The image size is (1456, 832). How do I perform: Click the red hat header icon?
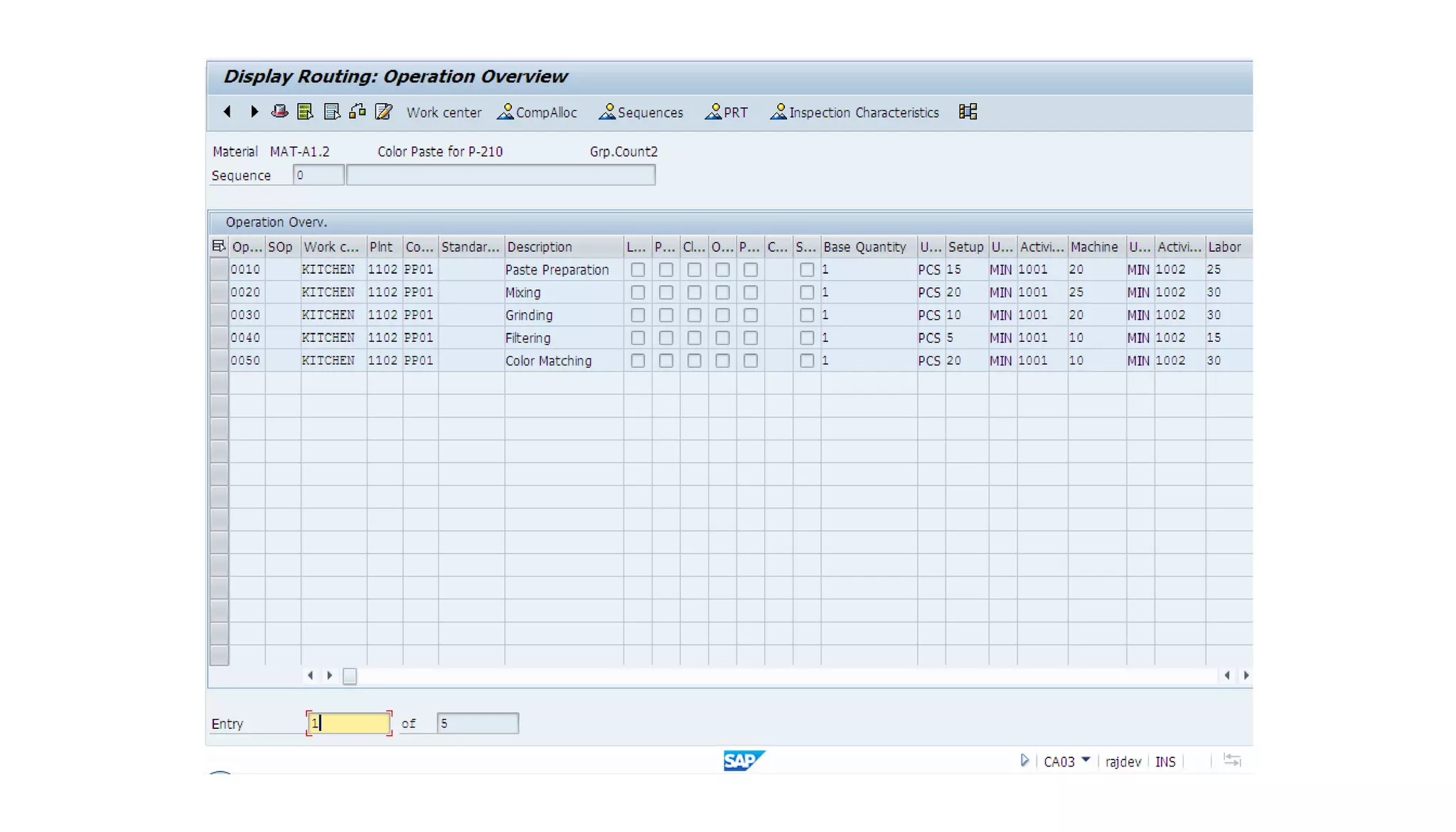(x=279, y=112)
